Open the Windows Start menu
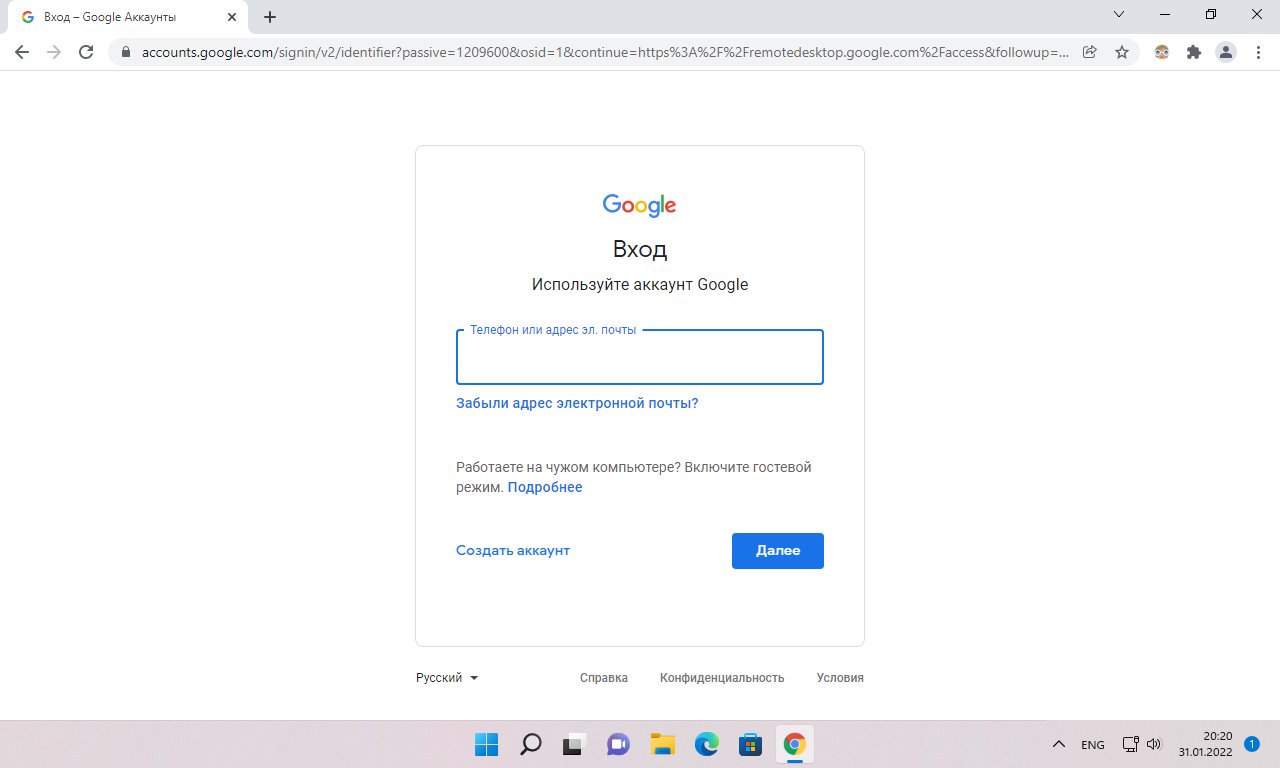The width and height of the screenshot is (1280, 768). (x=486, y=744)
